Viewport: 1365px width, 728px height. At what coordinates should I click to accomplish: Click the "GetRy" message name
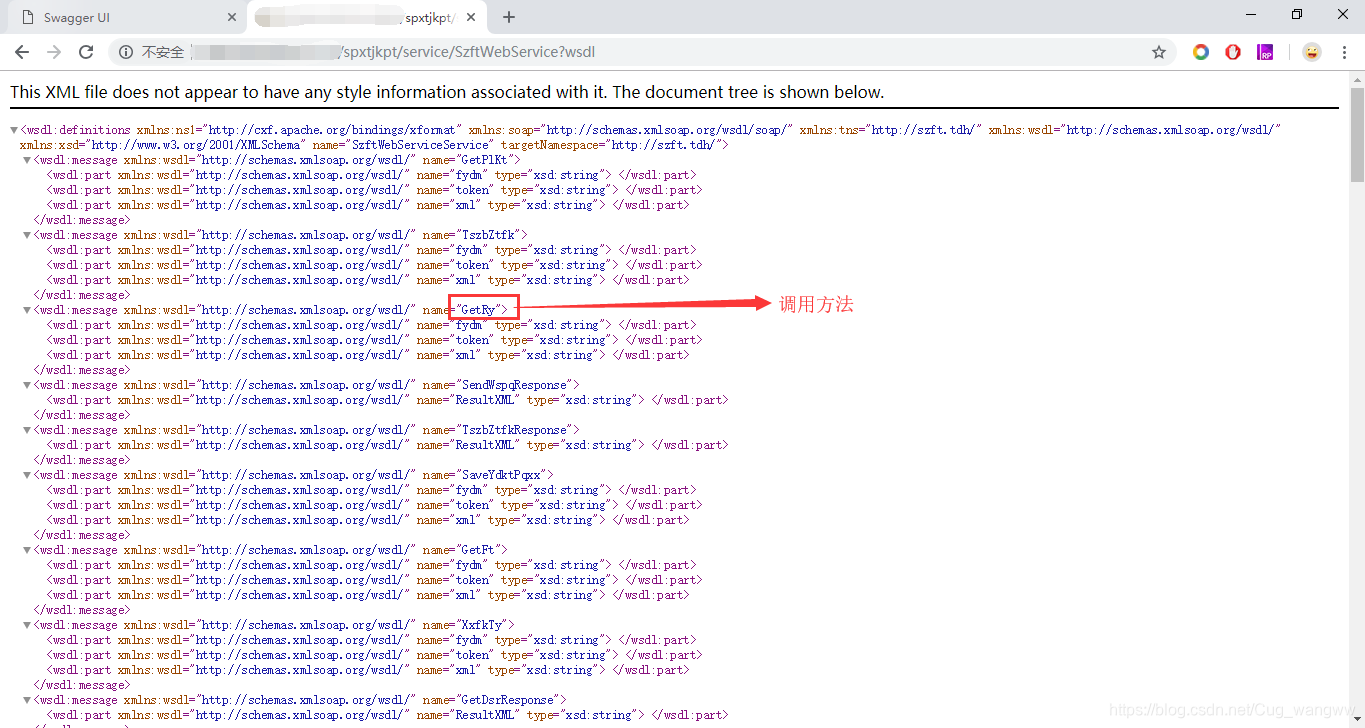pyautogui.click(x=479, y=310)
